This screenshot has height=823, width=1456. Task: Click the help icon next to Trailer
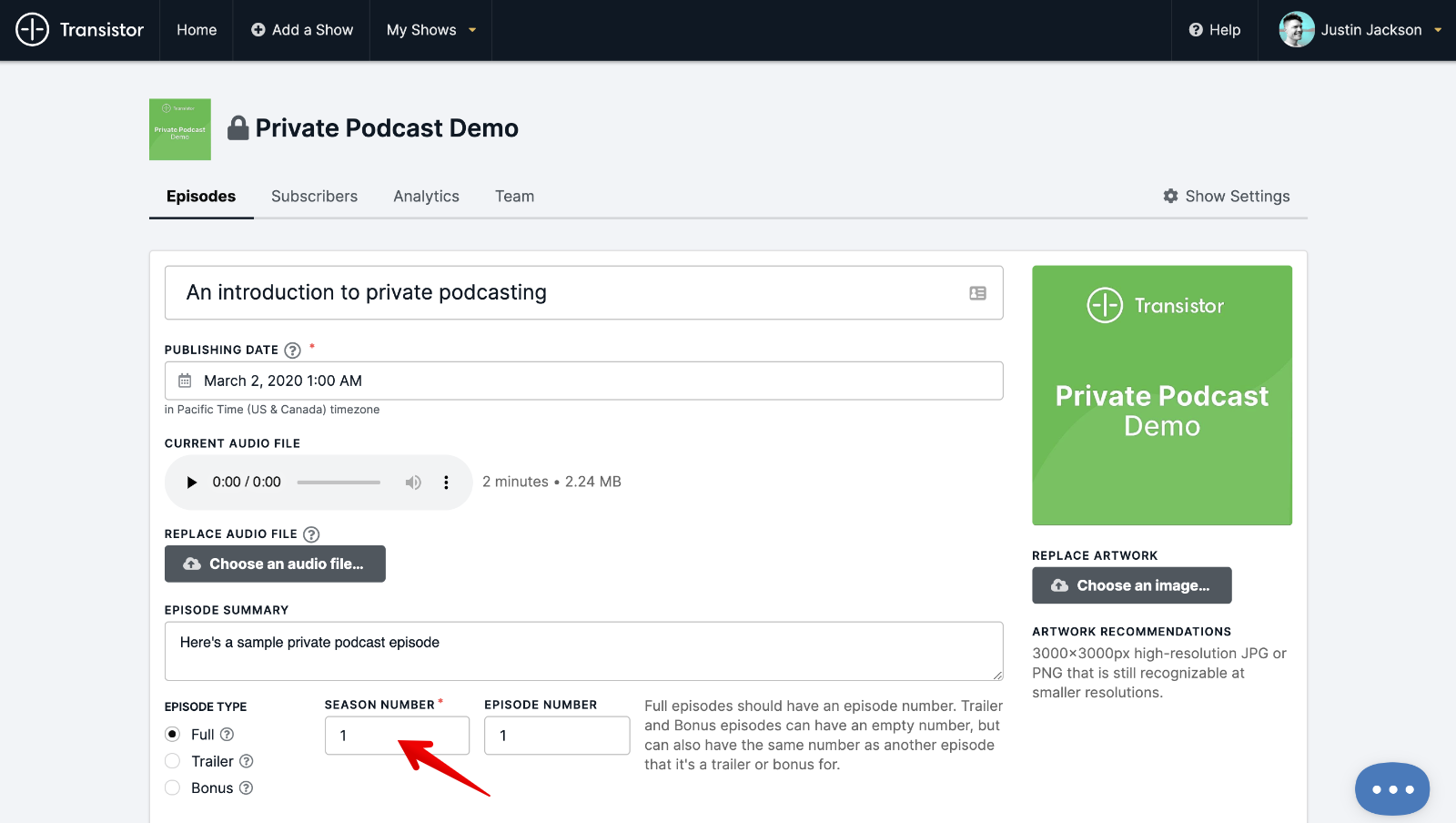pyautogui.click(x=246, y=761)
